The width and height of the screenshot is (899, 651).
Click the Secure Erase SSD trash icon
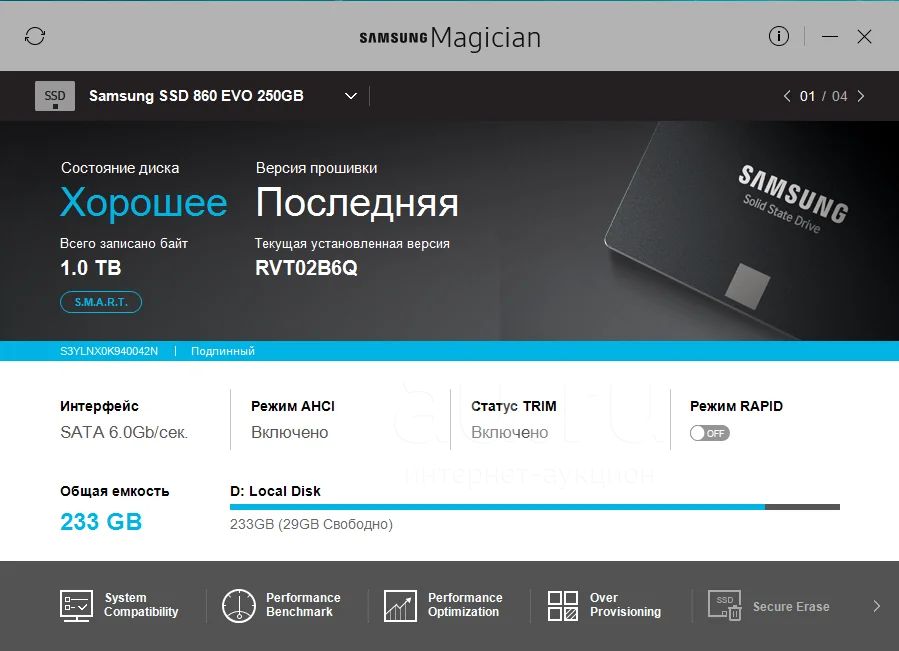tap(725, 606)
